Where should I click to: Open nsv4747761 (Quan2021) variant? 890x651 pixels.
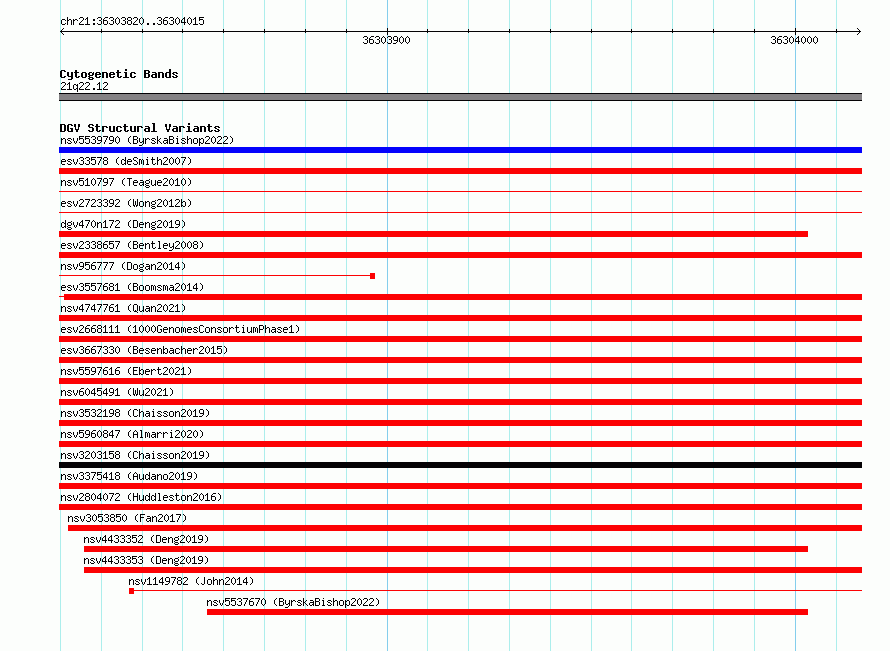(x=123, y=308)
